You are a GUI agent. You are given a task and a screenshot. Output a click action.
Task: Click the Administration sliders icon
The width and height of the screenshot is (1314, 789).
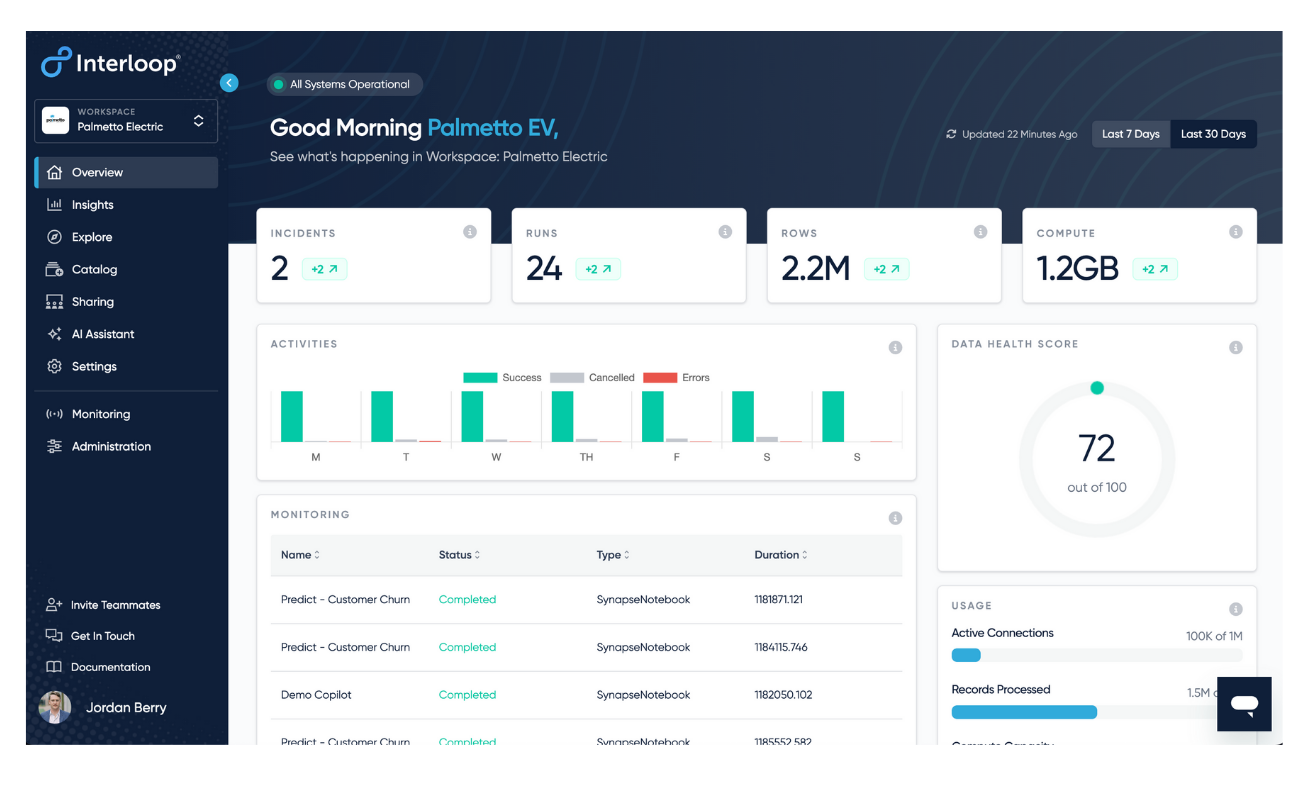pos(55,446)
